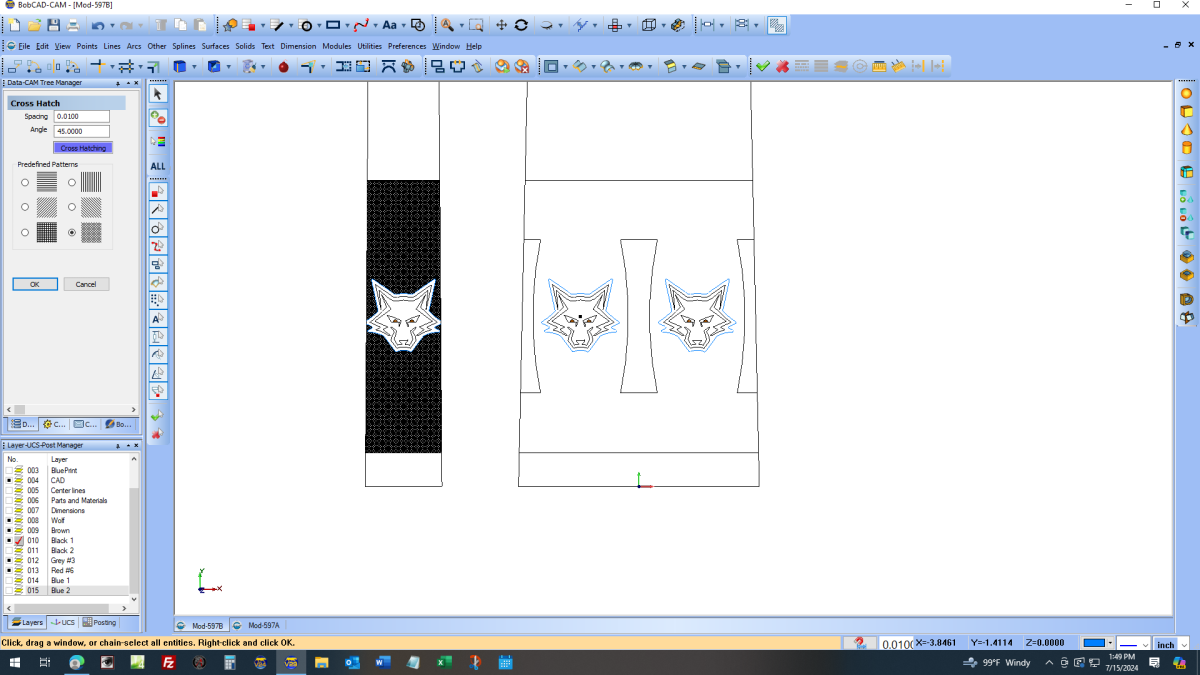
Task: Click the Cross Hatching button
Action: pyautogui.click(x=83, y=148)
